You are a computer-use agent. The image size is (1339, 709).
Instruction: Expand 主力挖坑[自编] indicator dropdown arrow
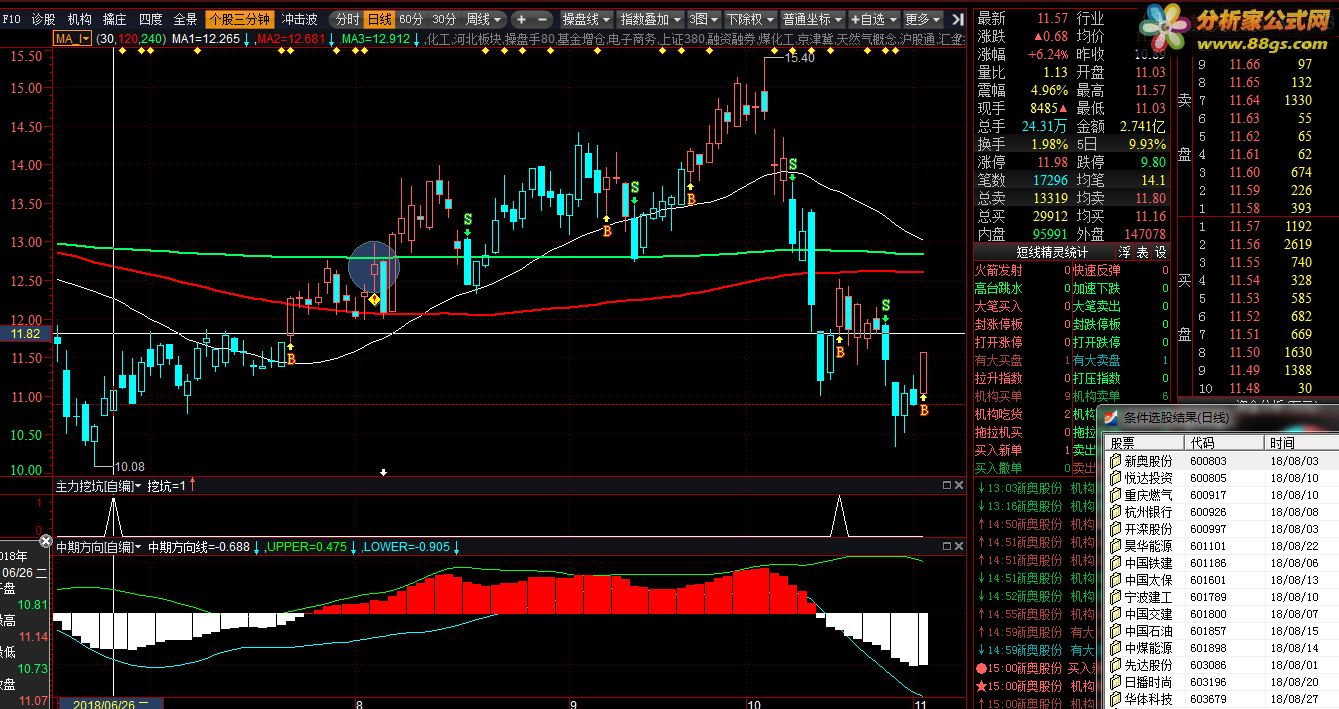137,486
